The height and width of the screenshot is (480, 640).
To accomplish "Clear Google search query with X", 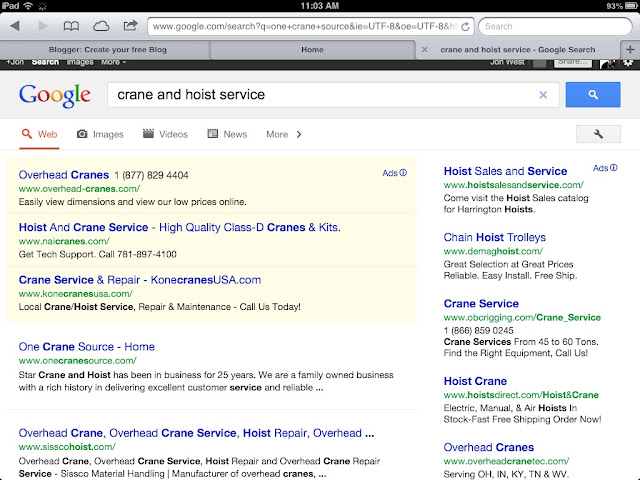I will tap(543, 95).
